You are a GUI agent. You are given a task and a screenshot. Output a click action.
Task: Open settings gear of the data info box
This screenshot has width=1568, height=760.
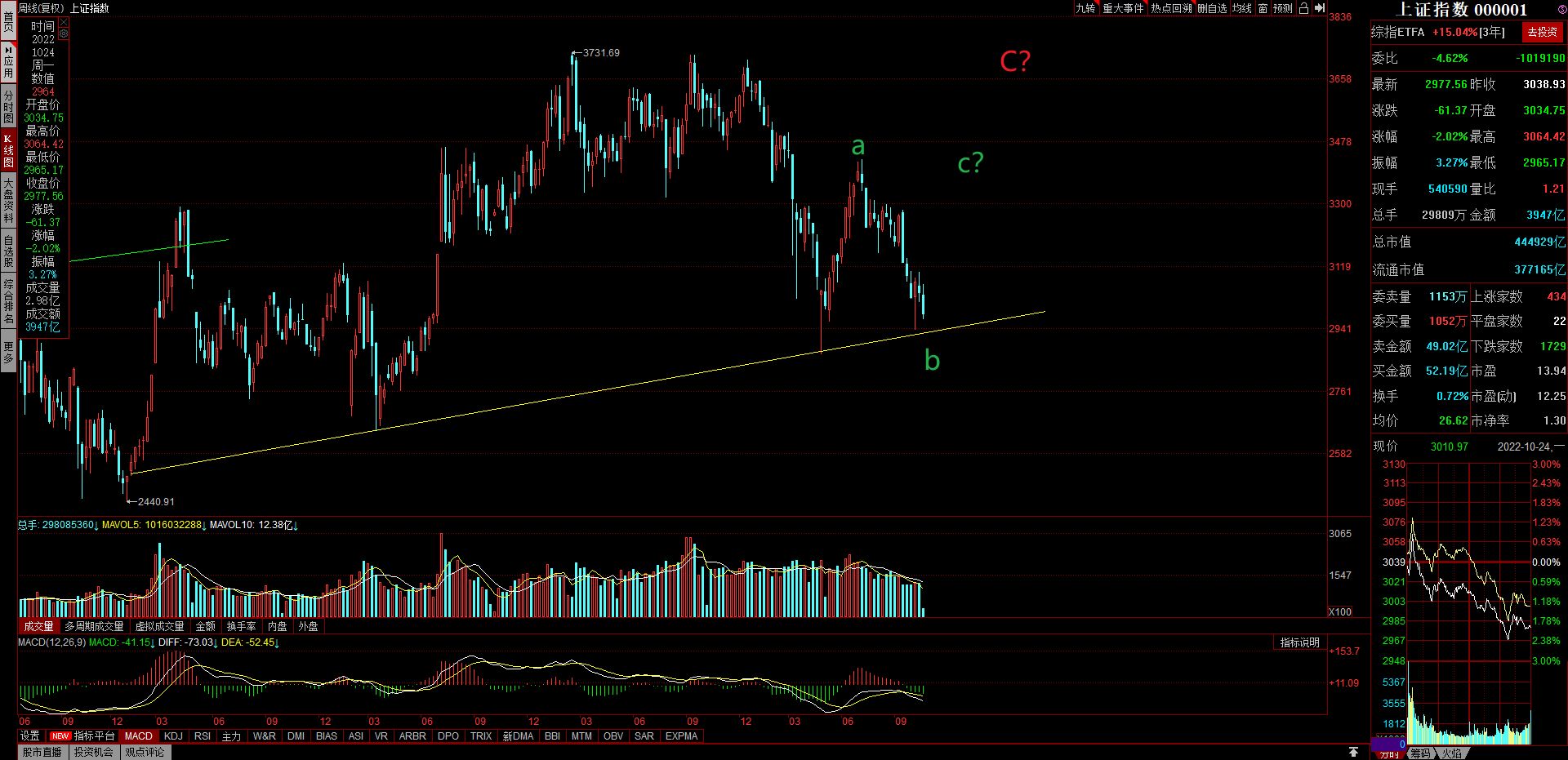[64, 34]
